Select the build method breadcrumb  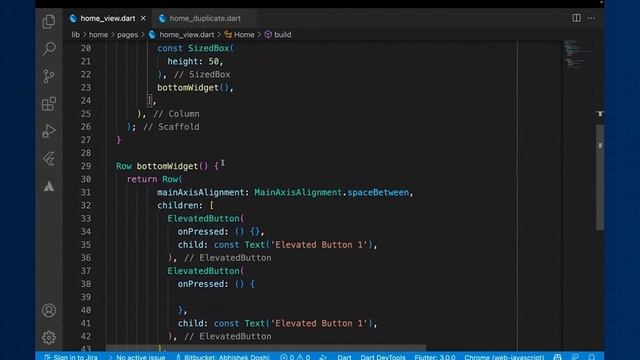(278, 35)
